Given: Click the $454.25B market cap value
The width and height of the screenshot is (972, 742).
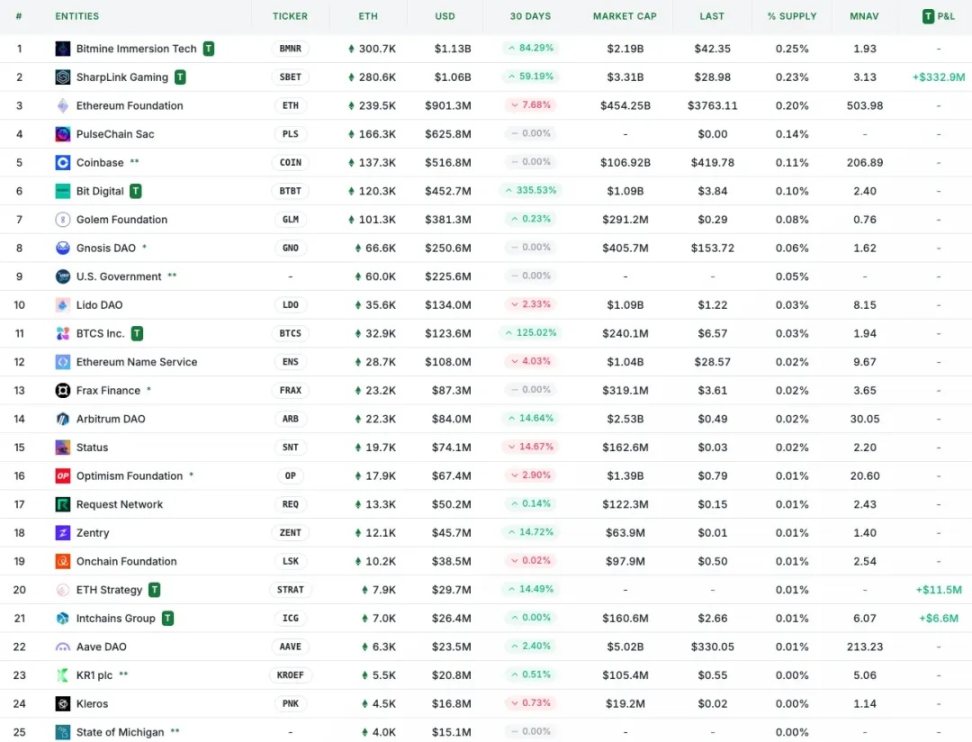Looking at the screenshot, I should pos(625,105).
